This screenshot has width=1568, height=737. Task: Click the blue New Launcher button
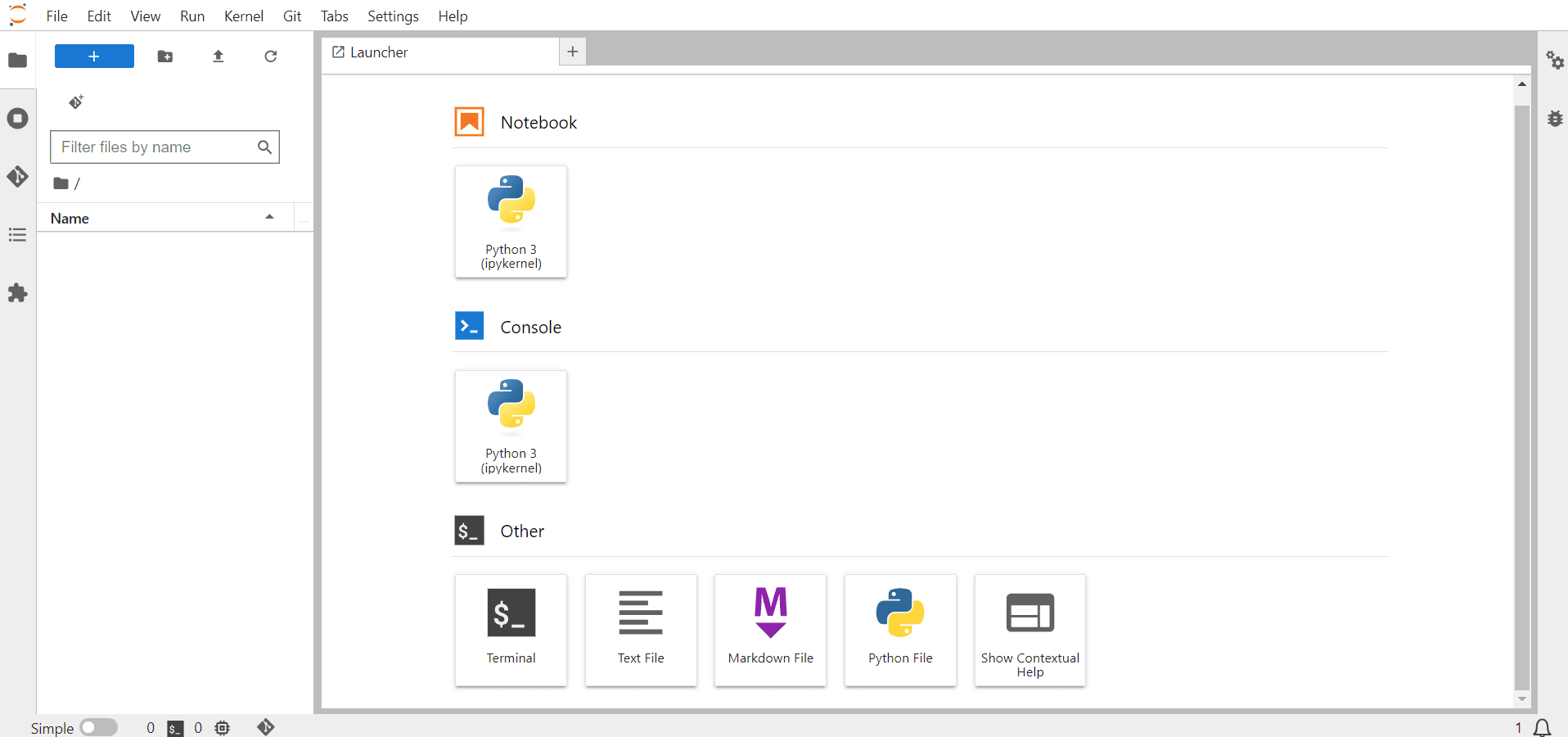point(94,57)
